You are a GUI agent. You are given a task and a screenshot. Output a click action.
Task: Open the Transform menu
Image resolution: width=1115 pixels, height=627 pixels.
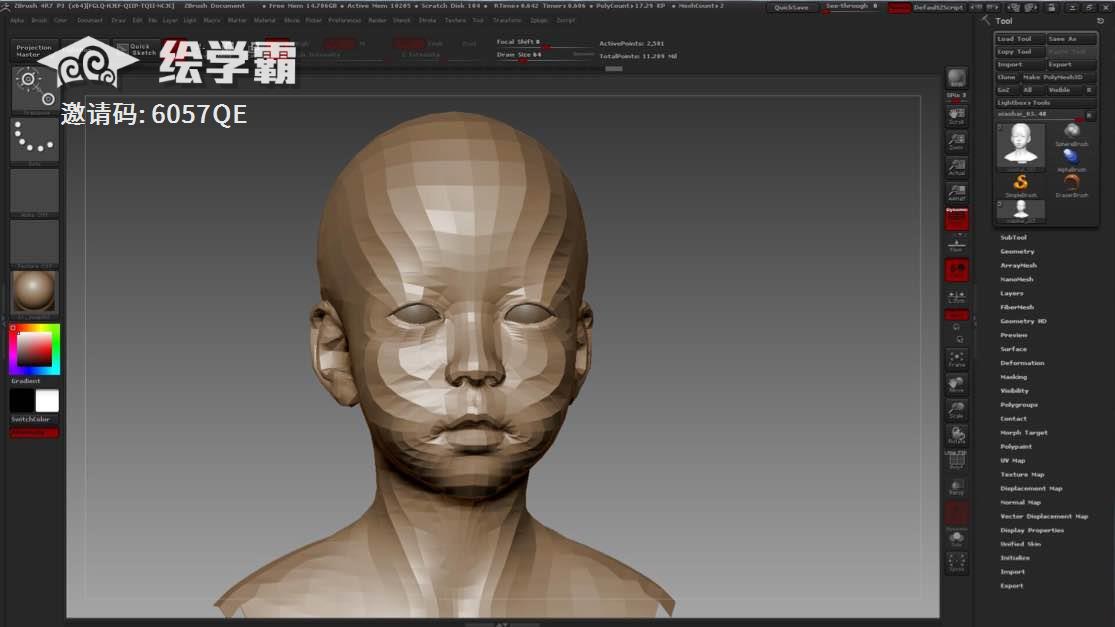click(507, 21)
